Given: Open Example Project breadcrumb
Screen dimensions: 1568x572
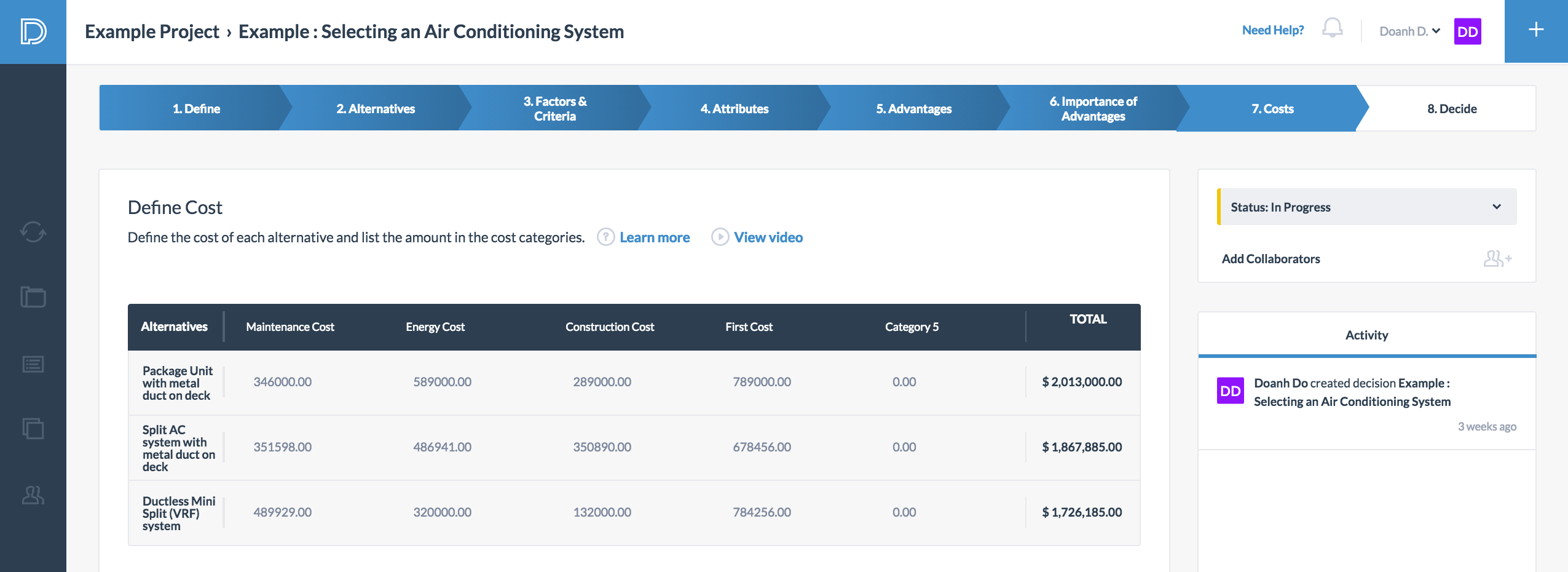Looking at the screenshot, I should pos(152,31).
